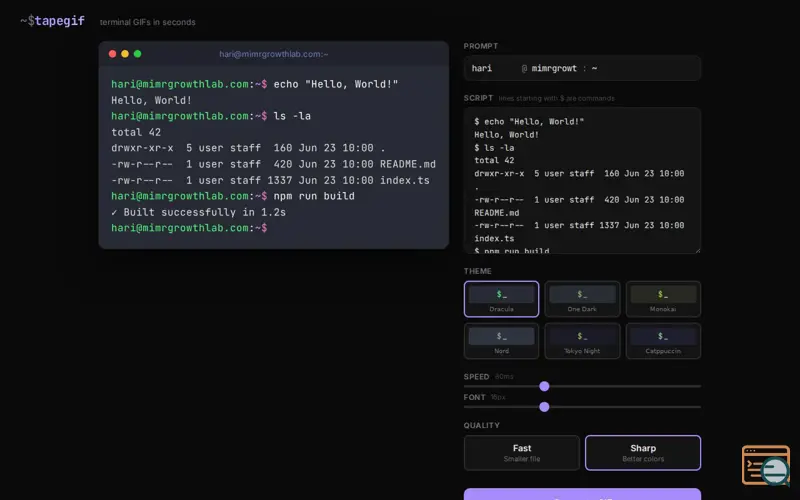Select the Dracula theme
This screenshot has width=800, height=500.
[502, 299]
